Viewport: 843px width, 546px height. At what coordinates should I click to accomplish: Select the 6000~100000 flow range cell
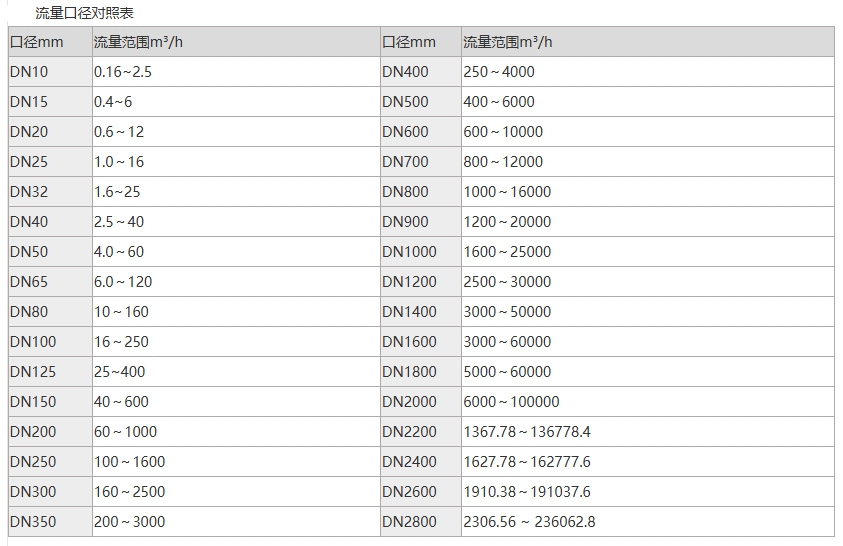(x=511, y=402)
